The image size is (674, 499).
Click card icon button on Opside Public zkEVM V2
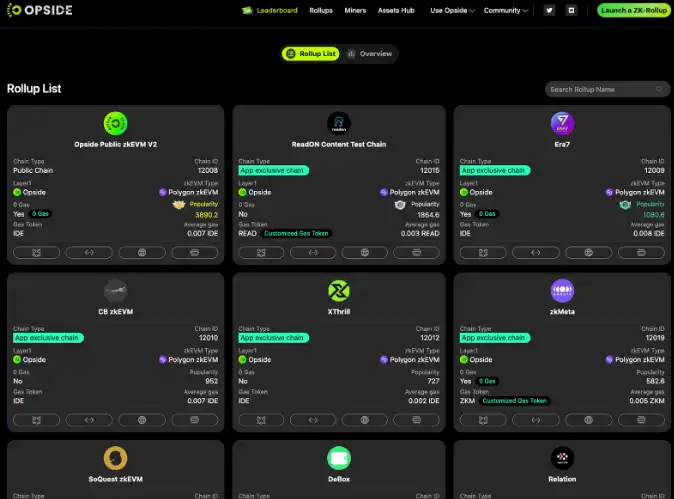click(195, 253)
